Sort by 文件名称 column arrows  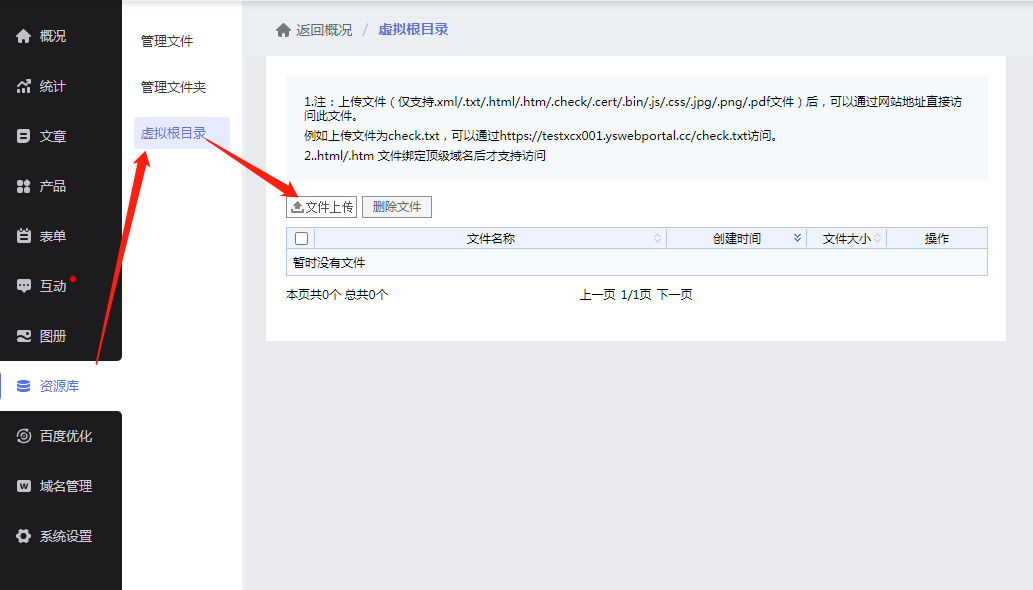tap(657, 238)
